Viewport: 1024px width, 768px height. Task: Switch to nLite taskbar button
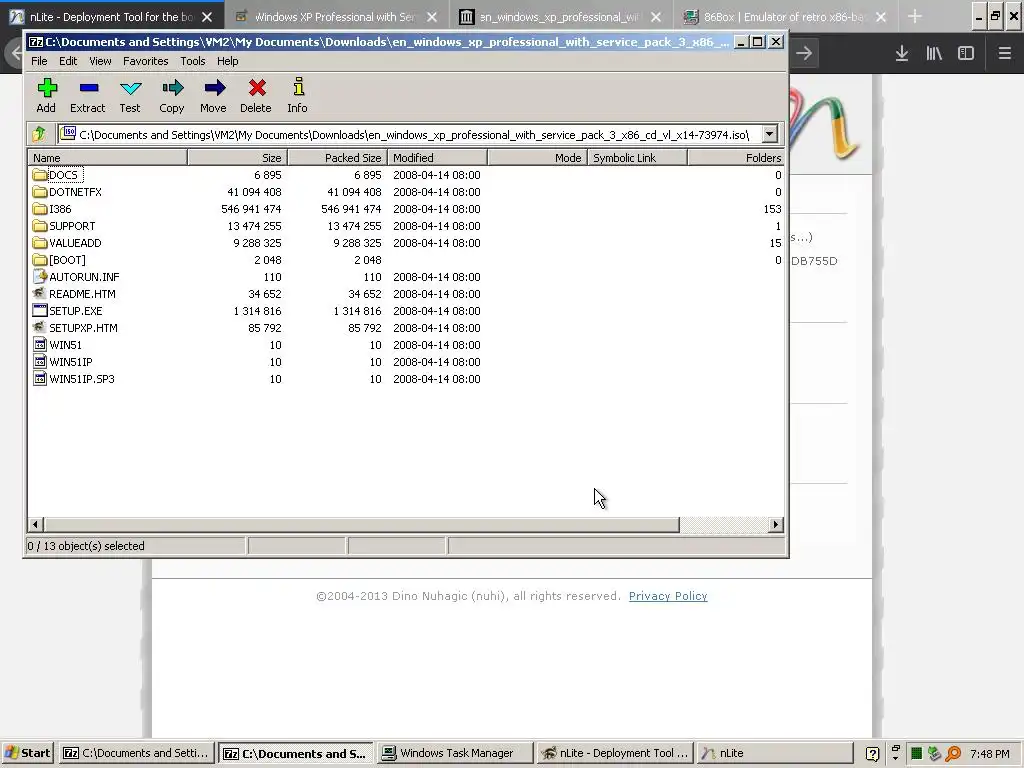pos(775,753)
